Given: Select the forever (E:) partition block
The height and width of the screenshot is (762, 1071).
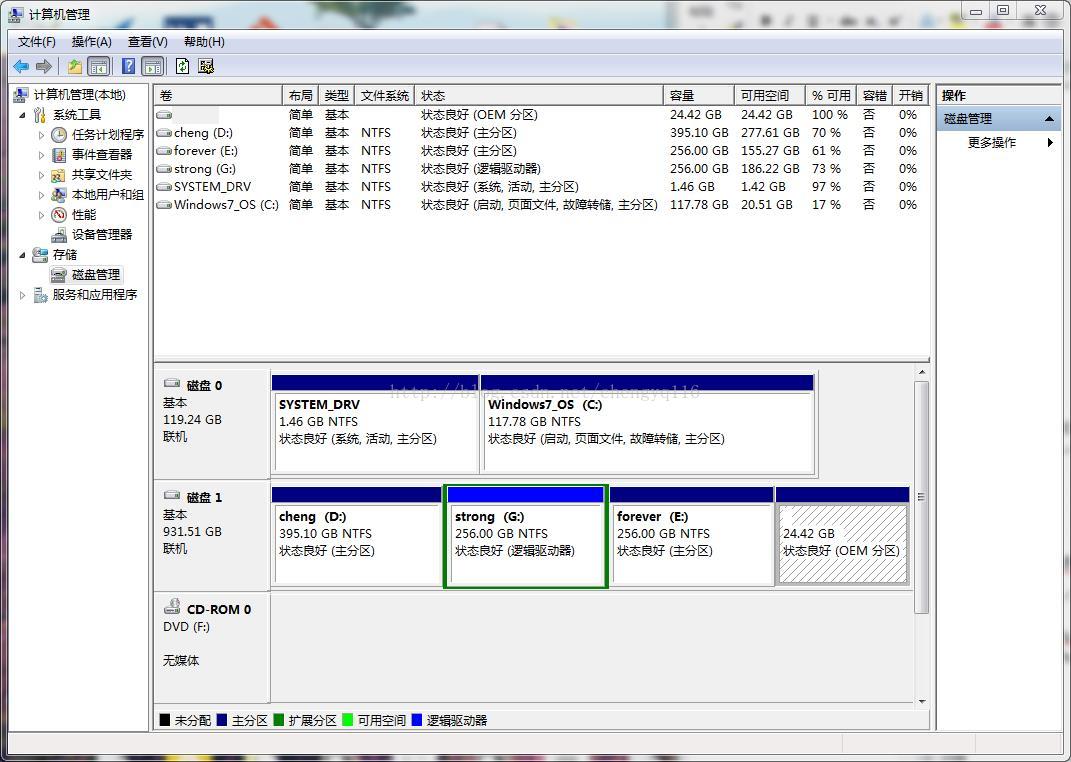Looking at the screenshot, I should tap(692, 536).
